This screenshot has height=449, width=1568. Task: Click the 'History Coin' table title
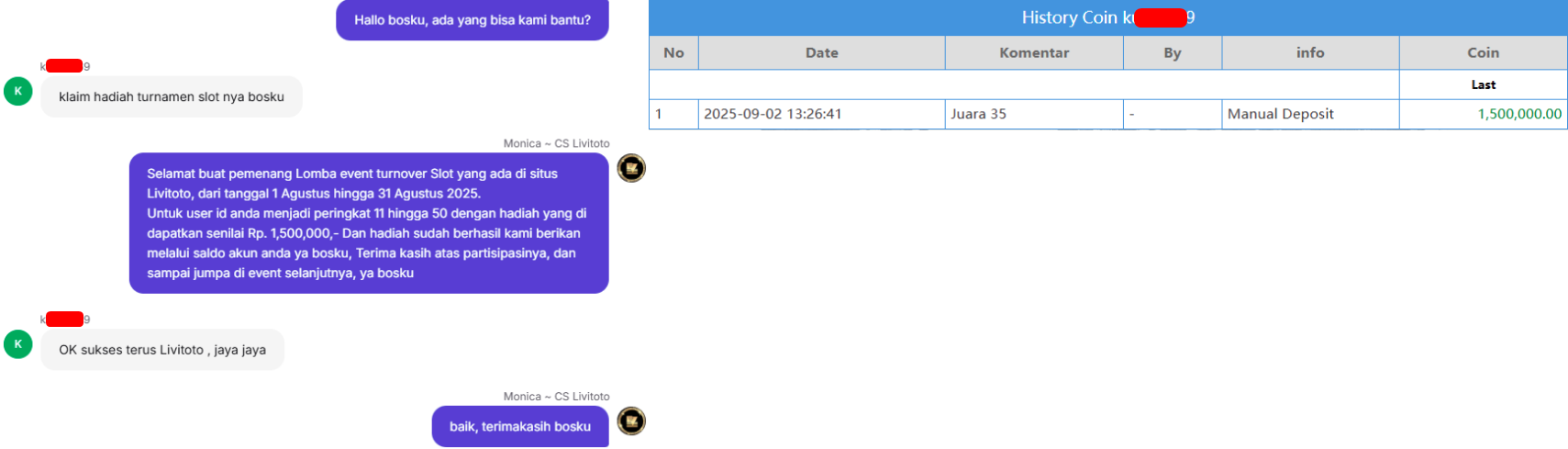click(1108, 17)
